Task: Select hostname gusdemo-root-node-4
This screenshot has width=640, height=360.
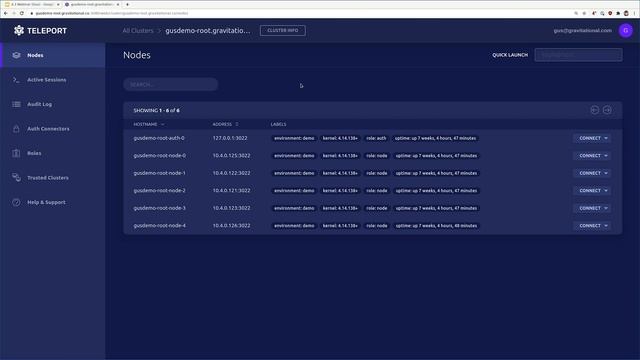Action: point(159,226)
